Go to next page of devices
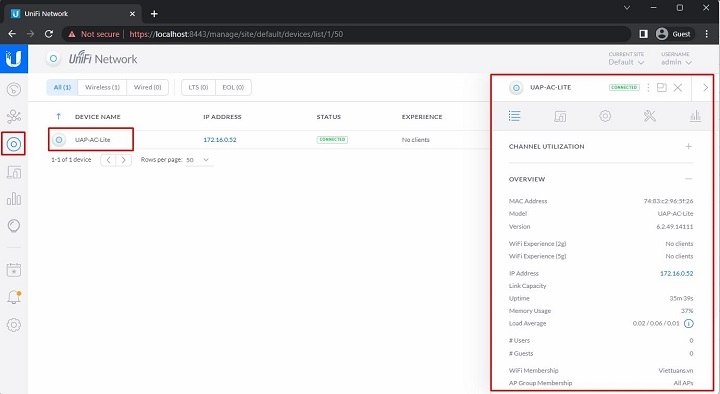 (x=124, y=160)
